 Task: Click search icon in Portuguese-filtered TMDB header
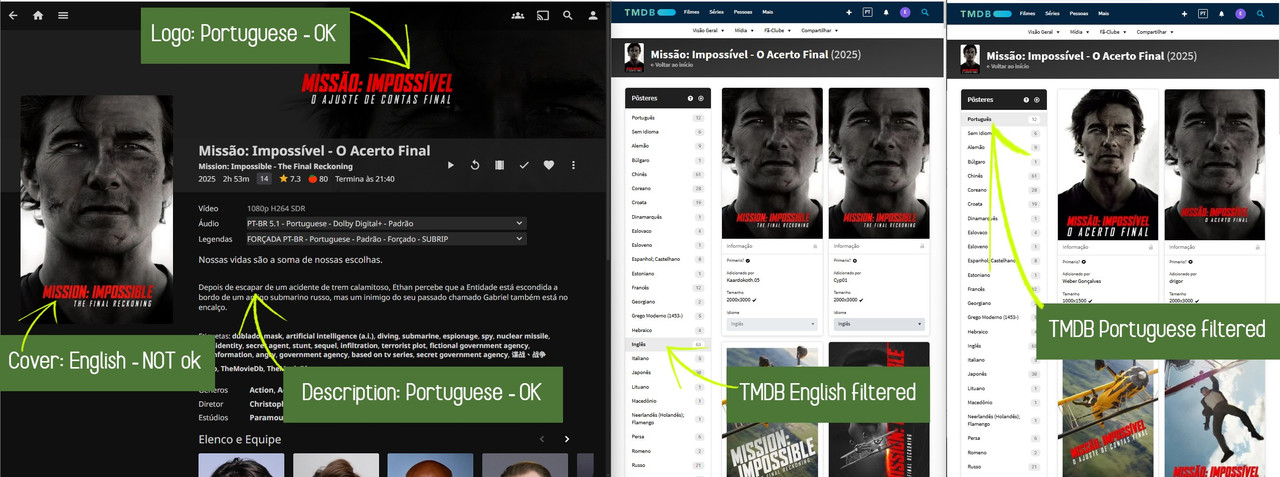[x=1261, y=13]
